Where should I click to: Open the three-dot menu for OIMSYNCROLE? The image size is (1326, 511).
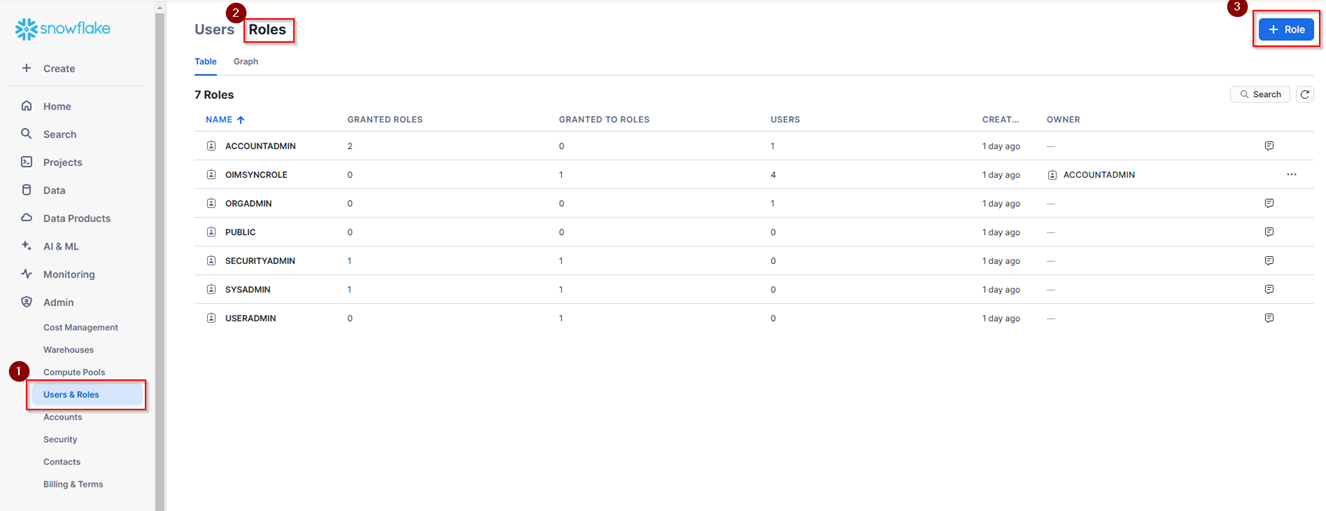pyautogui.click(x=1291, y=174)
